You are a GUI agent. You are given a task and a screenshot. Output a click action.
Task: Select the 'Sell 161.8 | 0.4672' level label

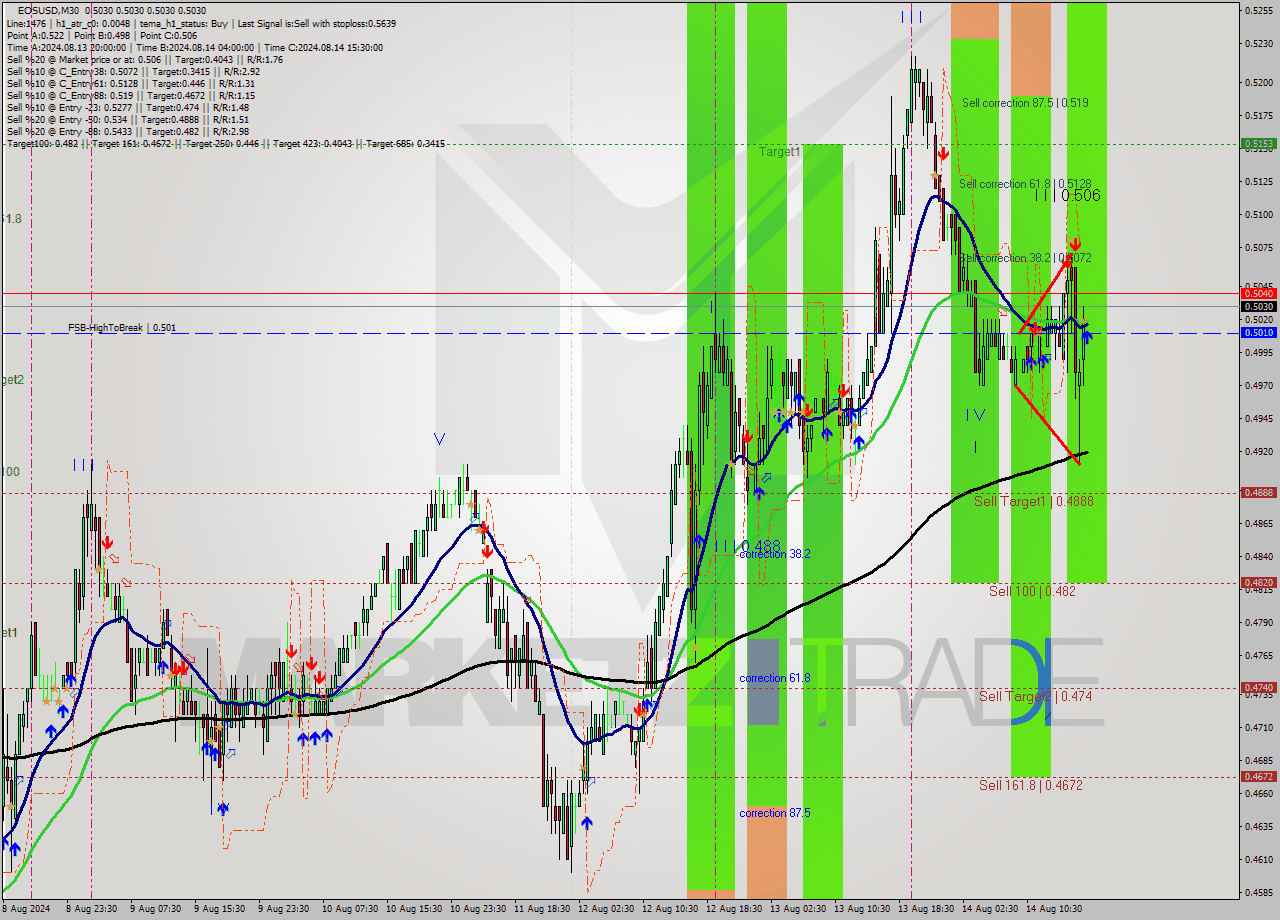[x=1030, y=786]
